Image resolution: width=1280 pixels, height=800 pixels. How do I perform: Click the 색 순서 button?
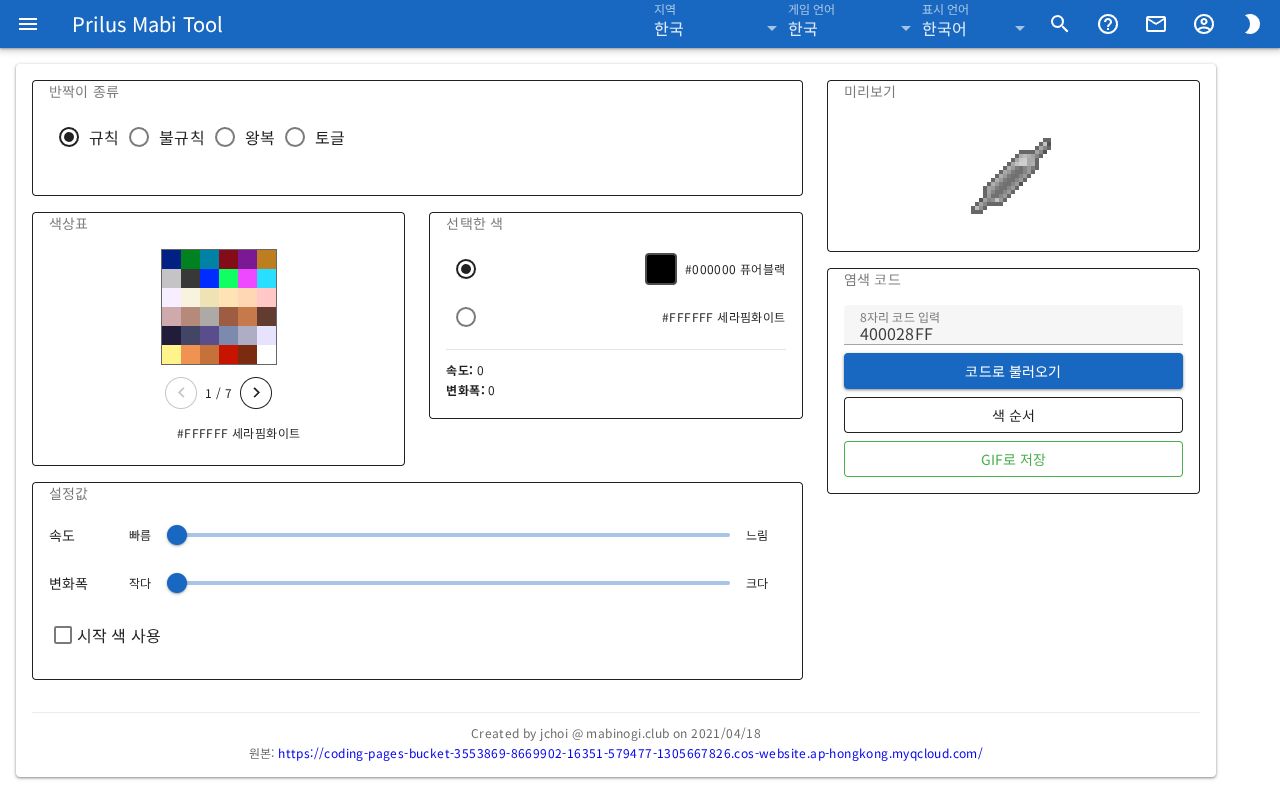click(1013, 415)
